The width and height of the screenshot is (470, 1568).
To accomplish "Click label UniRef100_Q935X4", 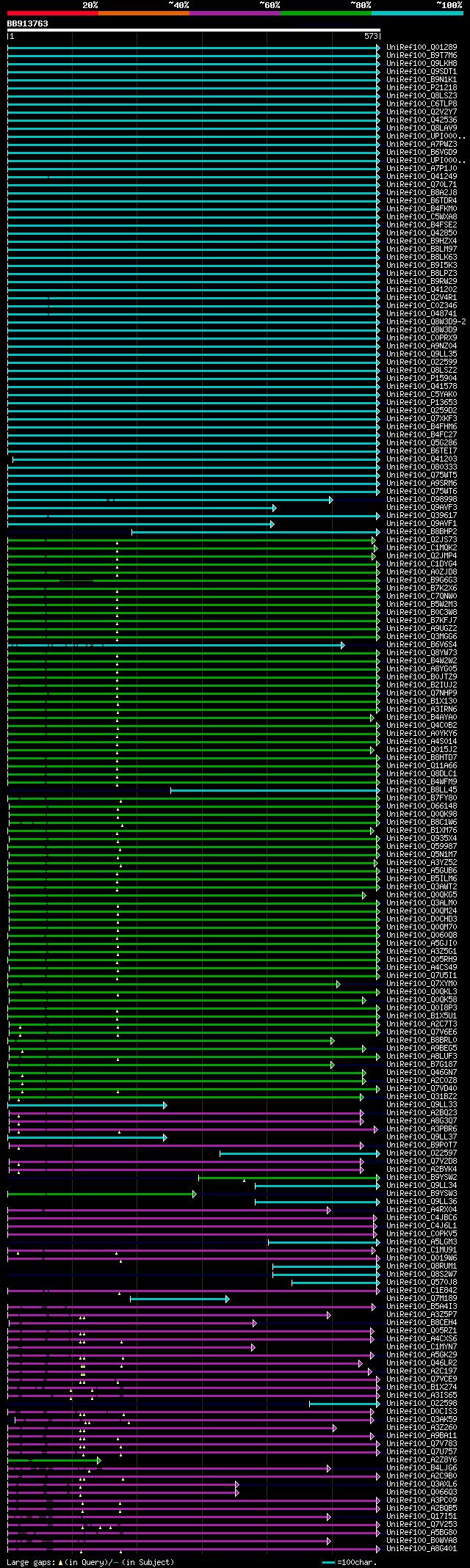I will 422,838.
